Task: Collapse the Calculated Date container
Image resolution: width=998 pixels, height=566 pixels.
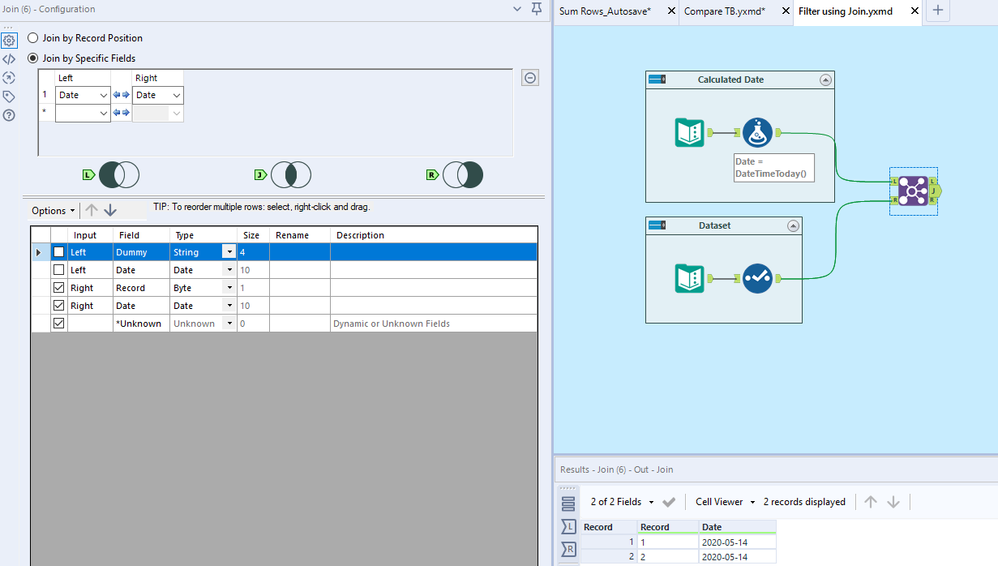Action: tap(825, 80)
